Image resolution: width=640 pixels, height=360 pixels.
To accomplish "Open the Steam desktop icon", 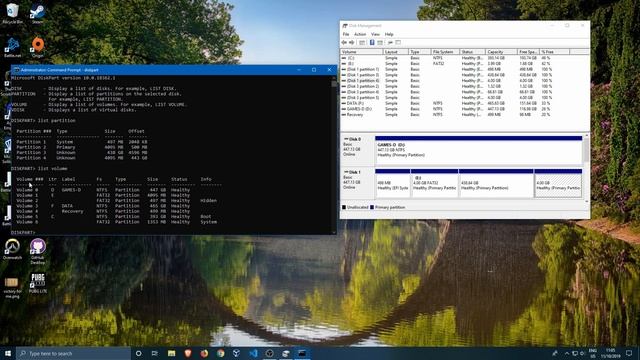I will click(37, 13).
